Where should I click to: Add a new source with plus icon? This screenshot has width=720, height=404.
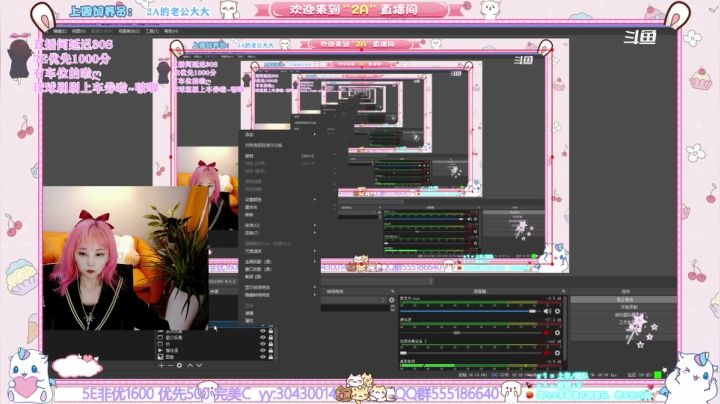161,365
